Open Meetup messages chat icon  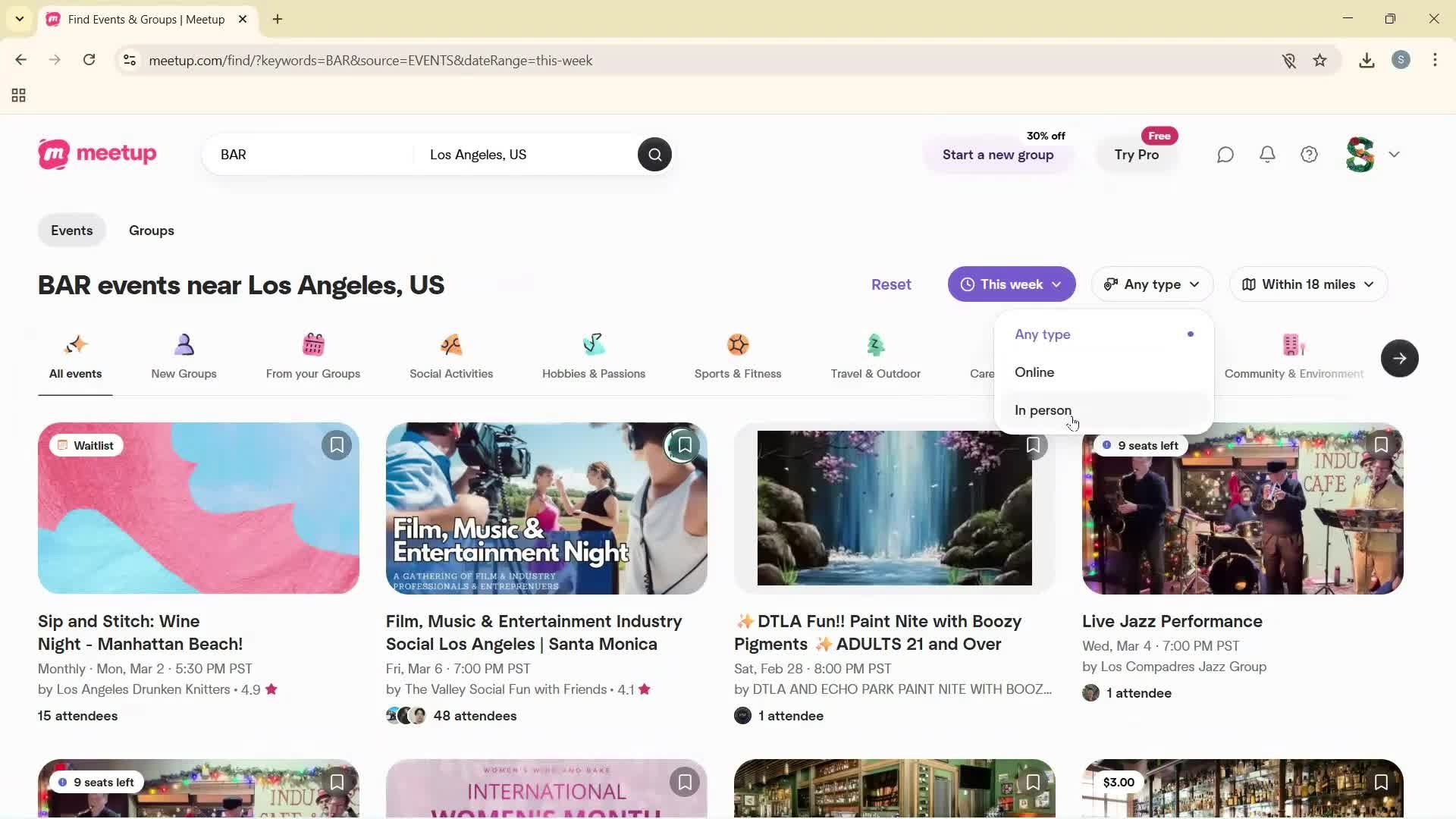point(1225,154)
